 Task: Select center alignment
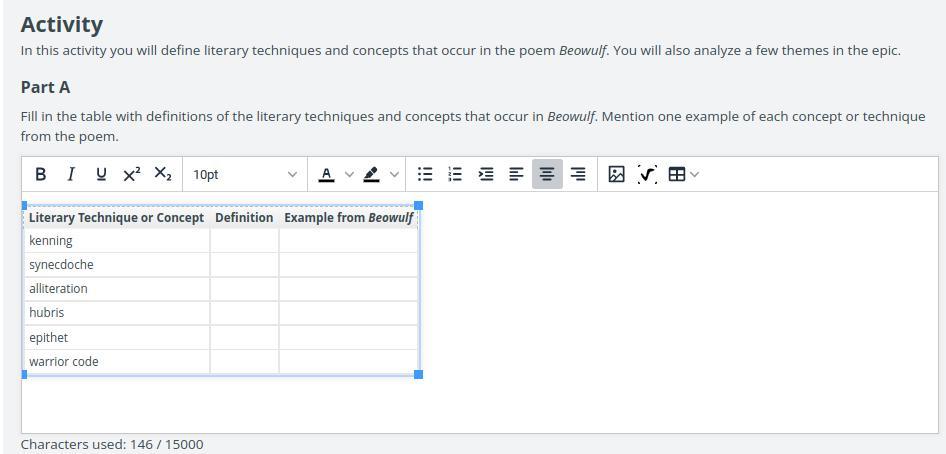pos(547,174)
